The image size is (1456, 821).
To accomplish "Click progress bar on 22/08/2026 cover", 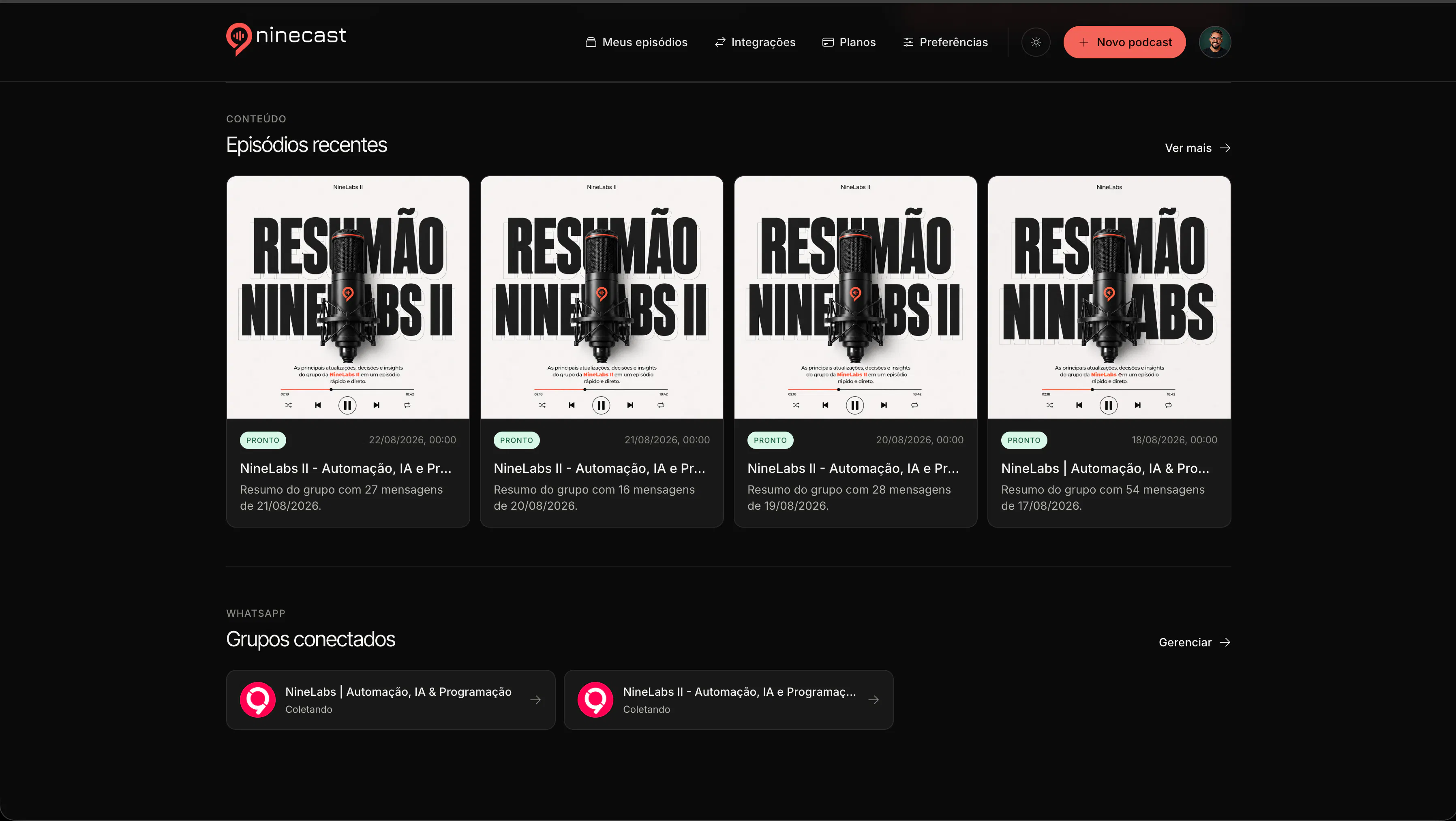I will [x=347, y=389].
